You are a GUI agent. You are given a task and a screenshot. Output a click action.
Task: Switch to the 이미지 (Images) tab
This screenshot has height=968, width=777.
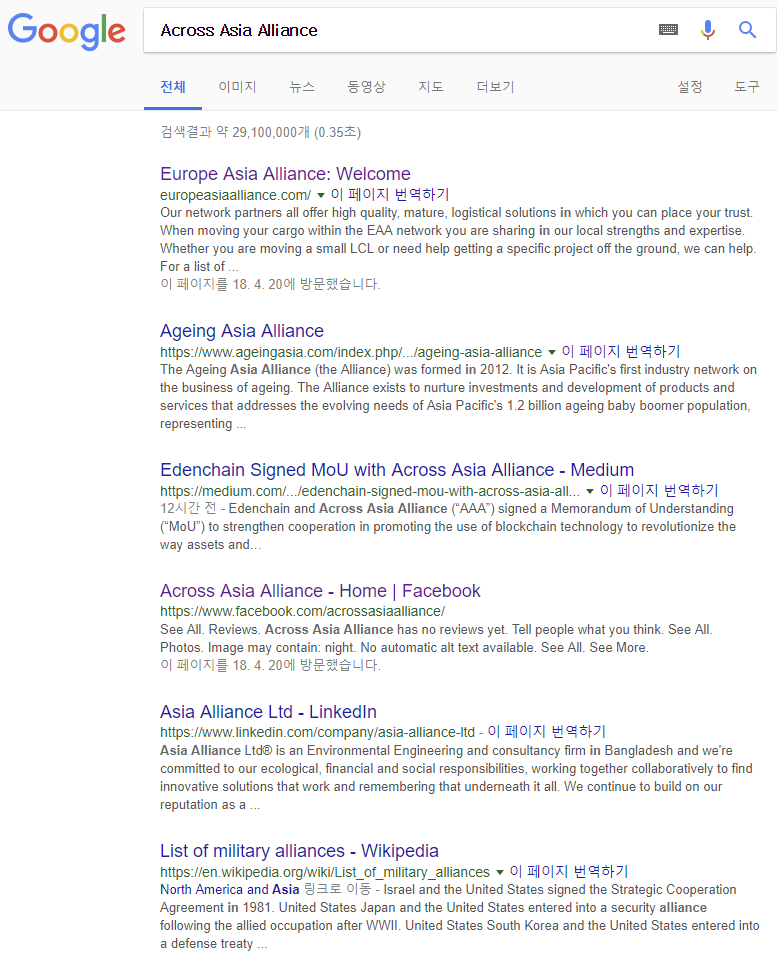pyautogui.click(x=237, y=87)
